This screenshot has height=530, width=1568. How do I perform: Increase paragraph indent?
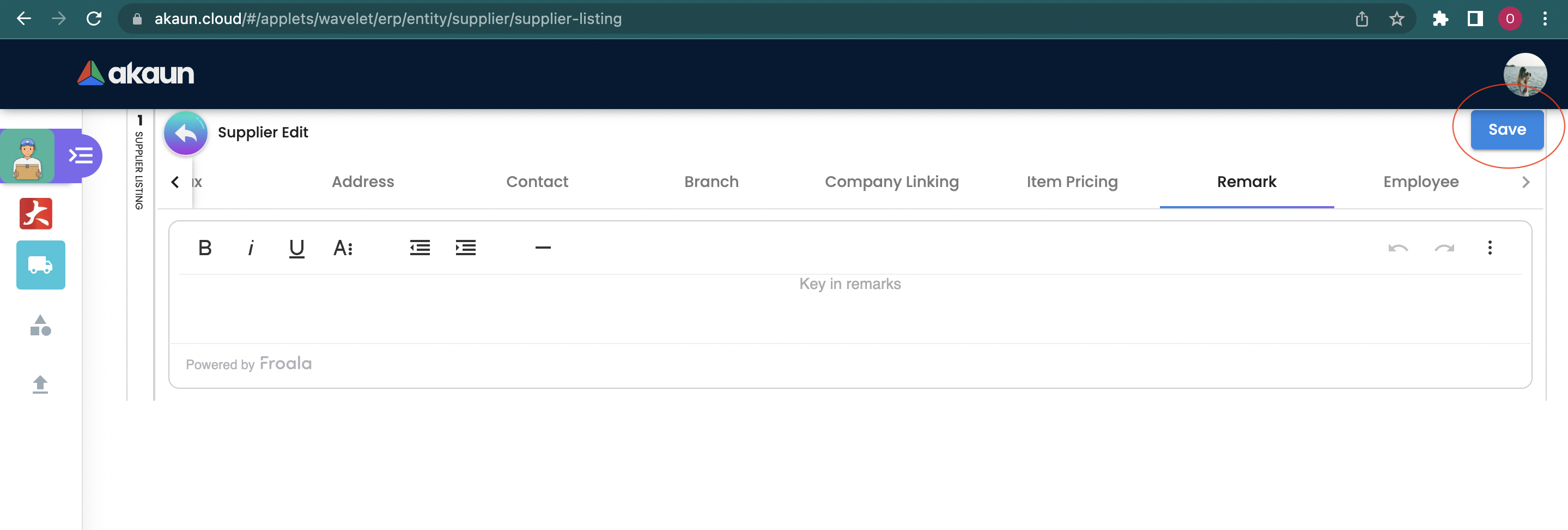tap(466, 248)
